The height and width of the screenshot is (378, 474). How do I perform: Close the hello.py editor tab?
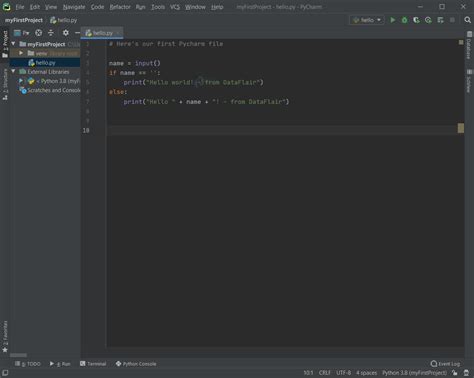(118, 33)
